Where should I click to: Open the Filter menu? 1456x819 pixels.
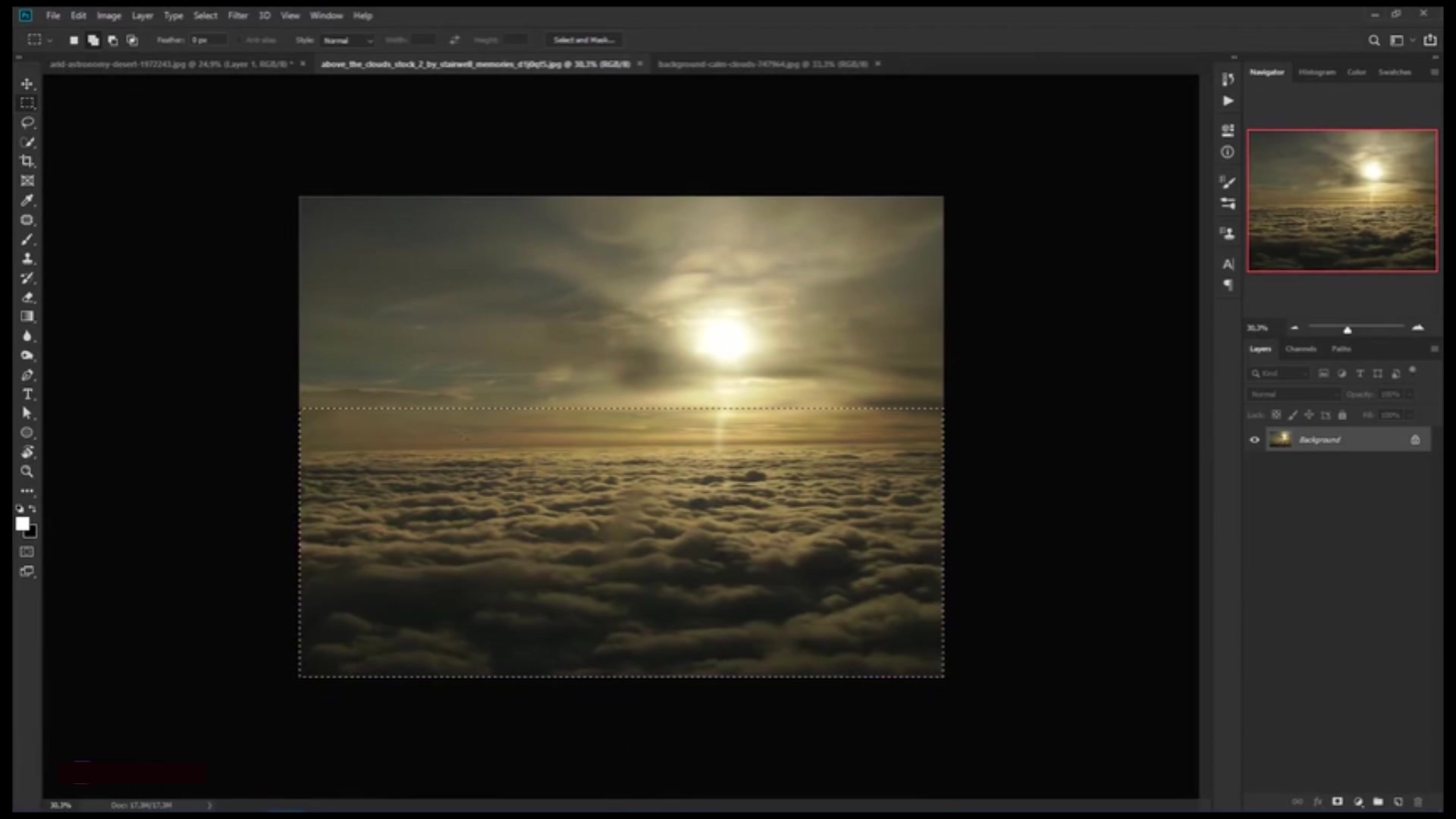[x=237, y=15]
